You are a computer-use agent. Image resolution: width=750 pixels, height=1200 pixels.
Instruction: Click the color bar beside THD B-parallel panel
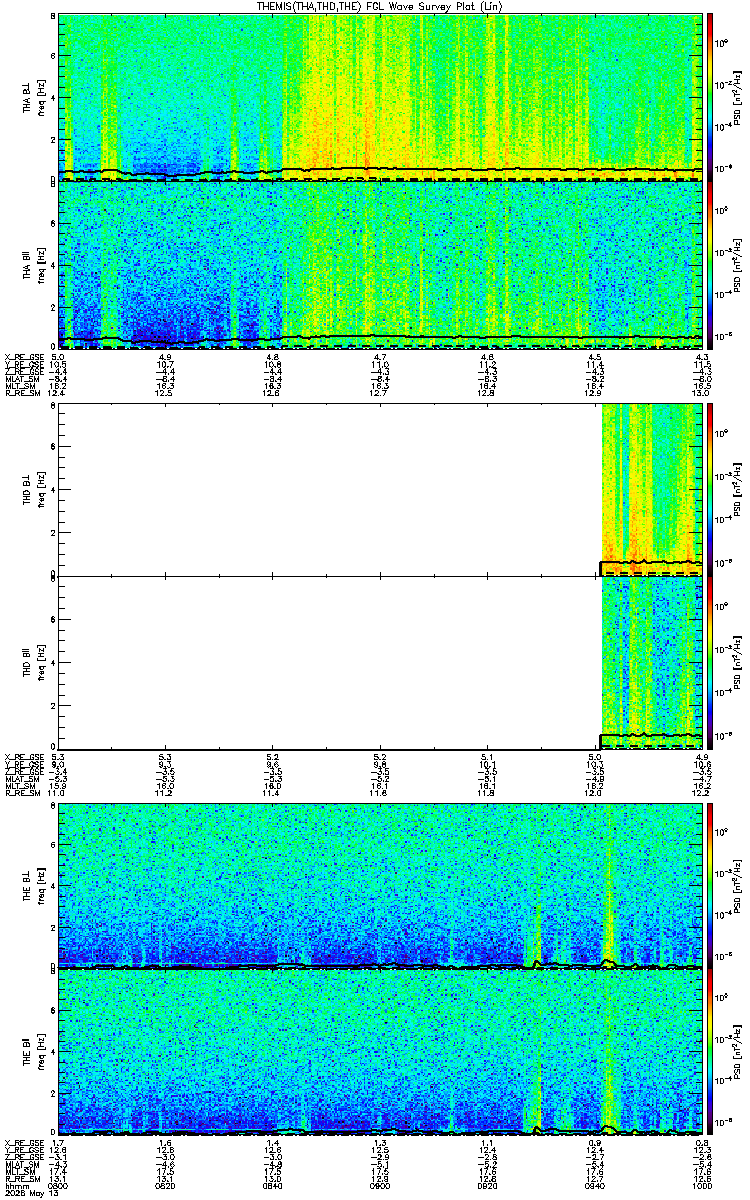[710, 661]
